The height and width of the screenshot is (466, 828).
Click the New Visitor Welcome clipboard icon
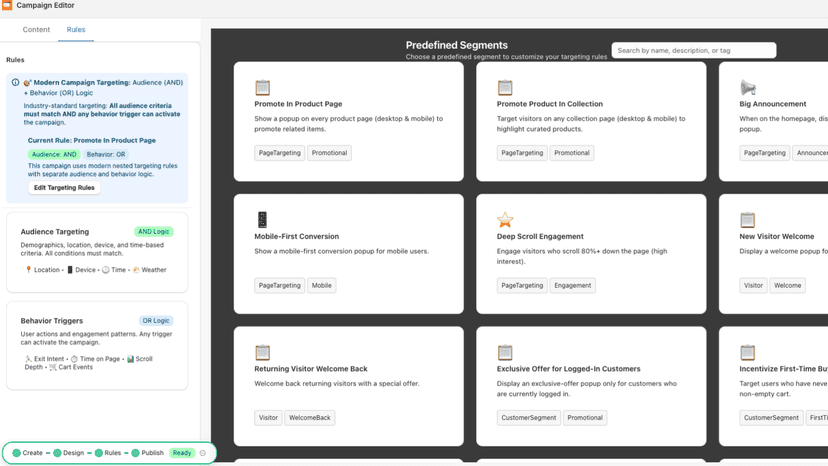[748, 219]
